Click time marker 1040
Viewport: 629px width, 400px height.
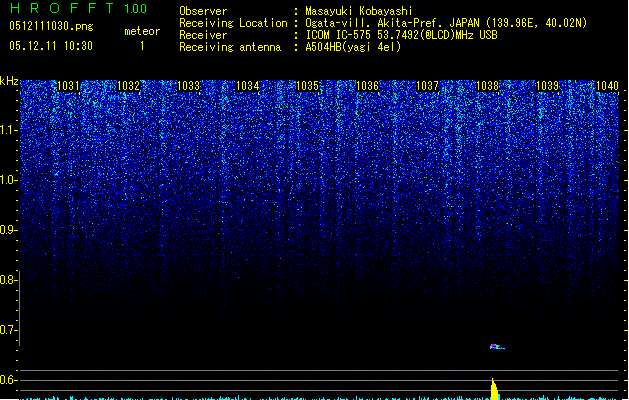point(607,86)
